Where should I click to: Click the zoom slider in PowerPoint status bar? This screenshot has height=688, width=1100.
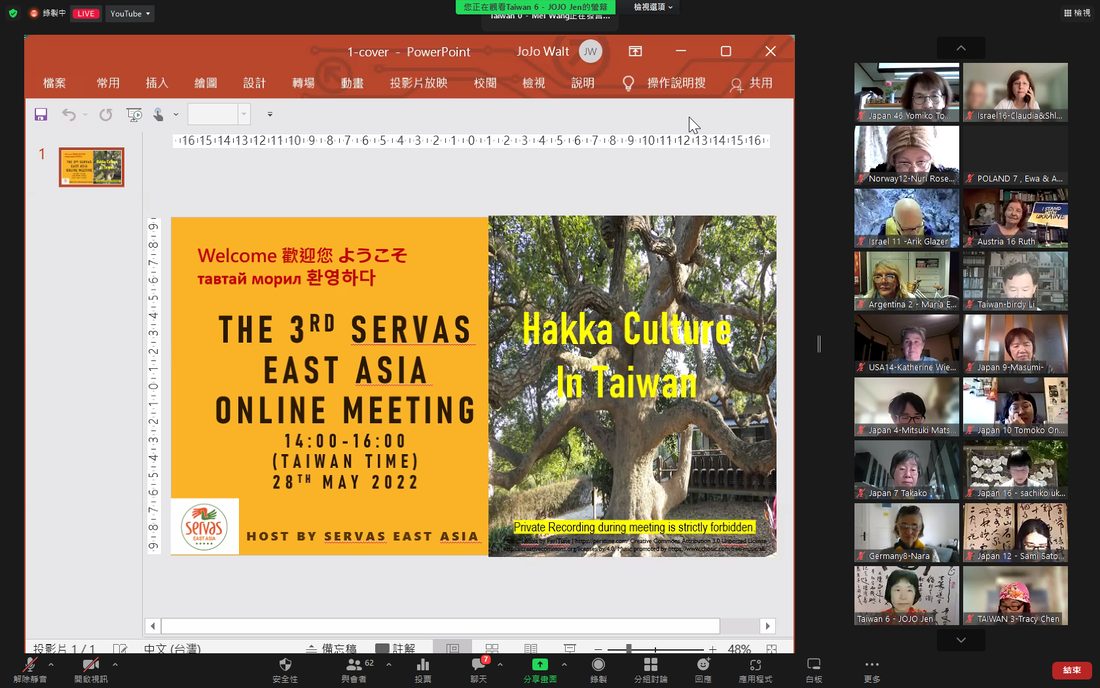coord(655,649)
